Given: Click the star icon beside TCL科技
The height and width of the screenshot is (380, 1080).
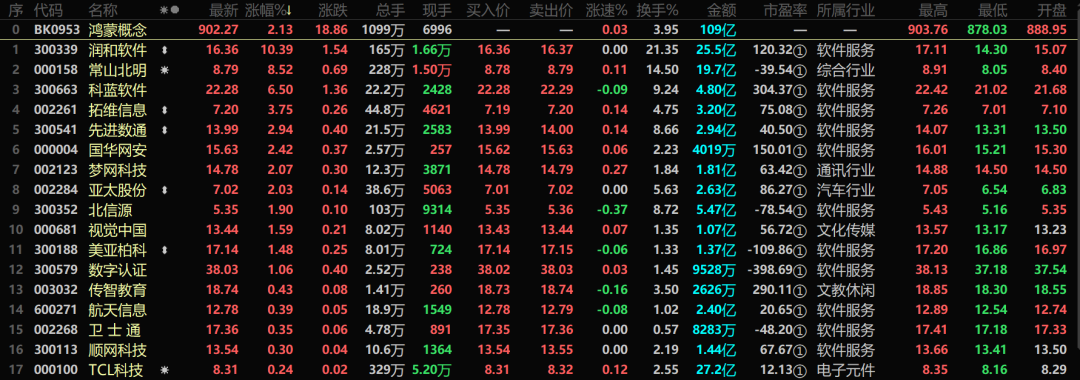Looking at the screenshot, I should (164, 370).
